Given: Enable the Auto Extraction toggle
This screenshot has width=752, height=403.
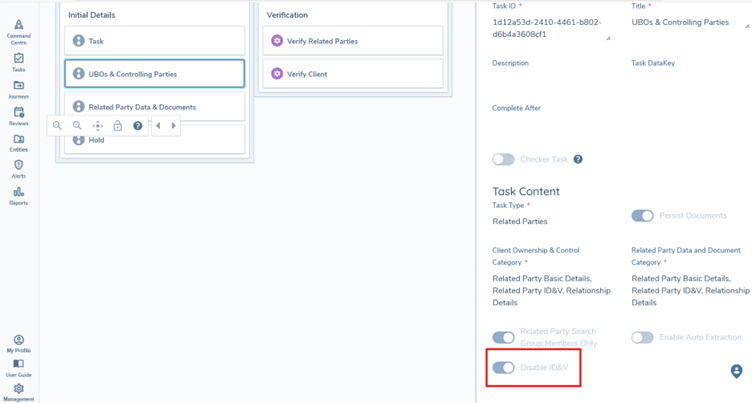Looking at the screenshot, I should click(x=642, y=338).
